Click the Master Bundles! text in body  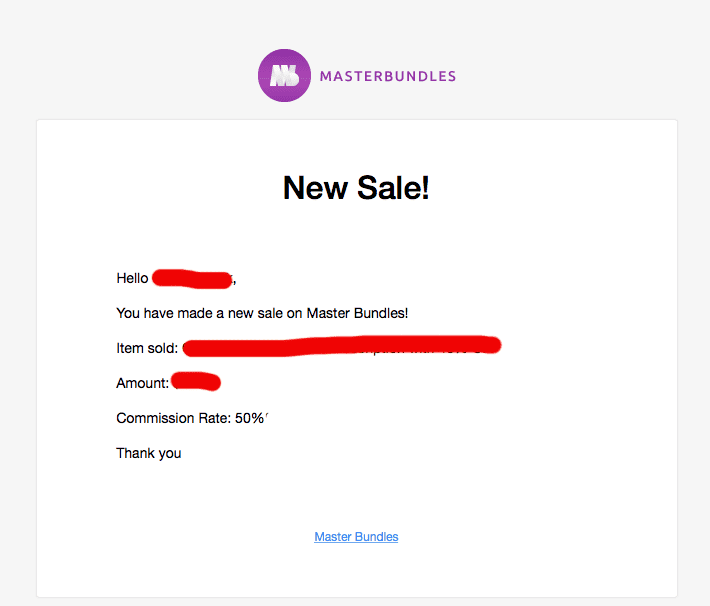357,313
